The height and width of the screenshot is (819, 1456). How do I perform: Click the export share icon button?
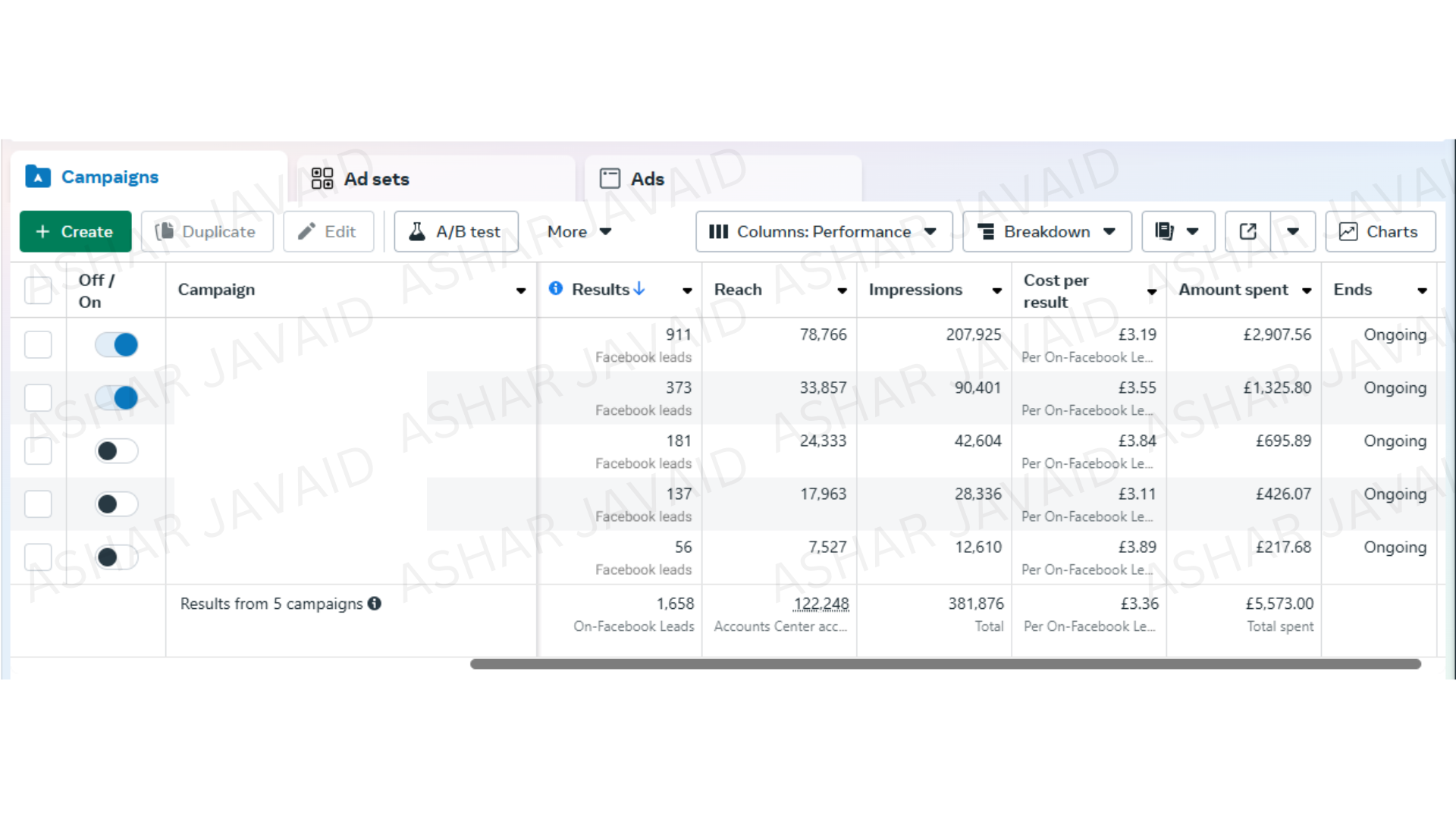(x=1248, y=231)
